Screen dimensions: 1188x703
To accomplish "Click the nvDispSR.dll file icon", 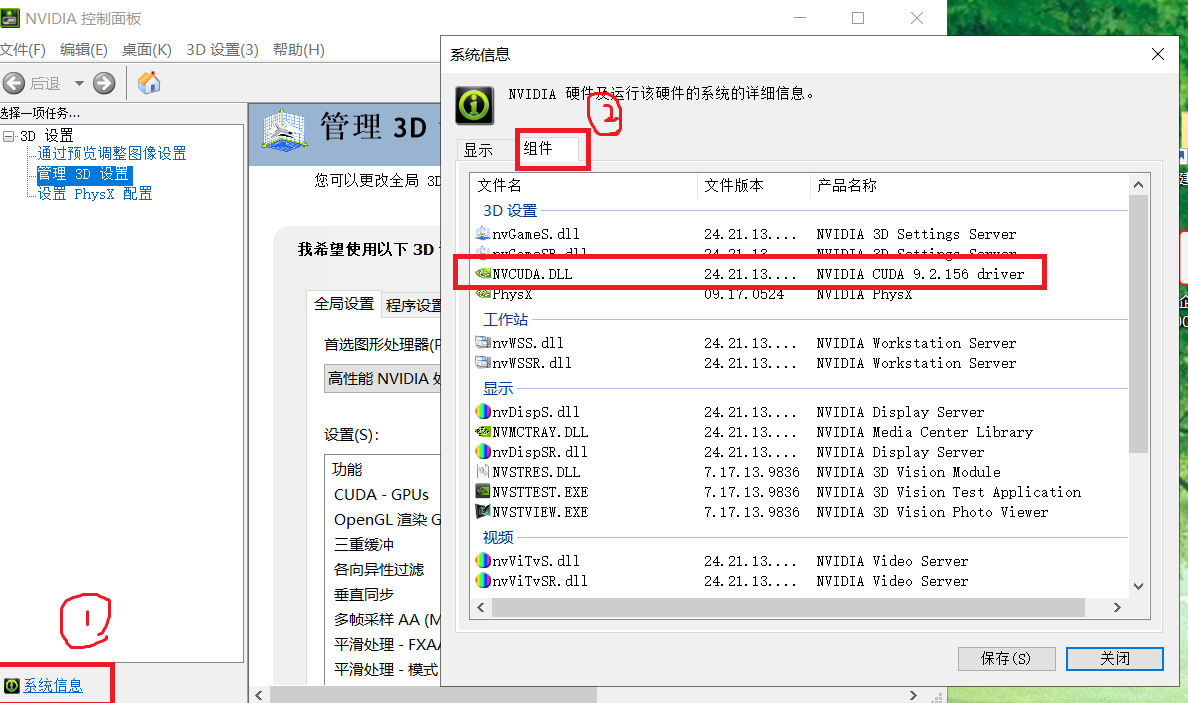I will [483, 451].
